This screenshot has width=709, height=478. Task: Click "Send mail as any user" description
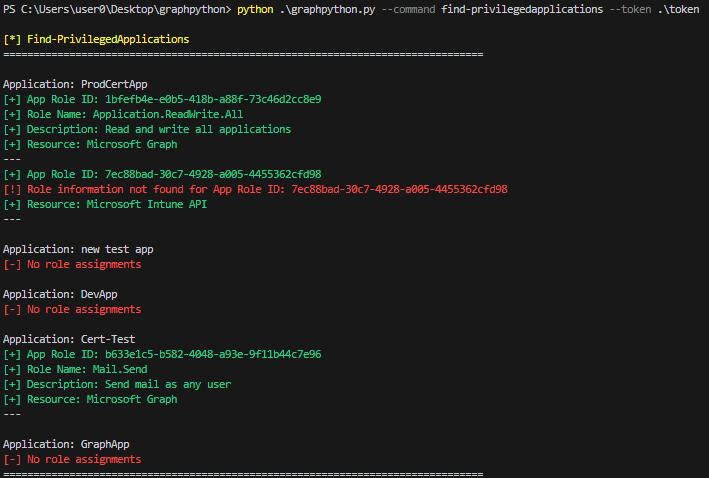[x=168, y=384]
